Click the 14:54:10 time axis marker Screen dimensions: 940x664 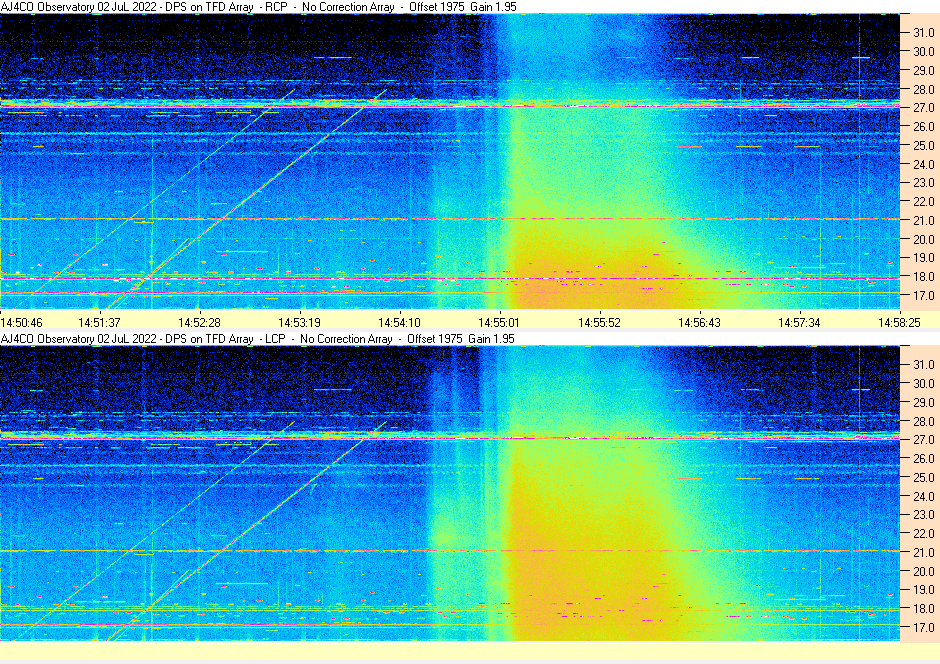click(x=399, y=322)
